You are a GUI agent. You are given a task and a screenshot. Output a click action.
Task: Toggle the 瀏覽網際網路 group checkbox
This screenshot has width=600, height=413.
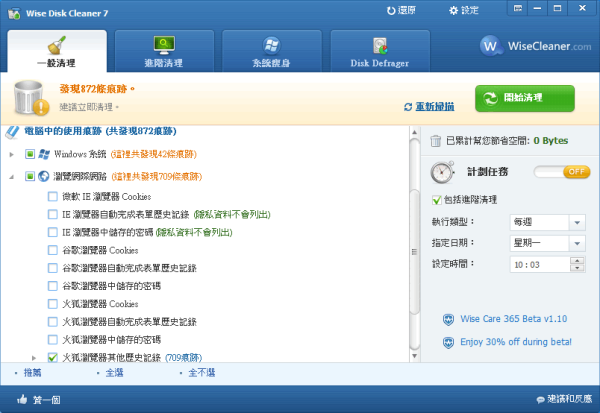(30, 176)
